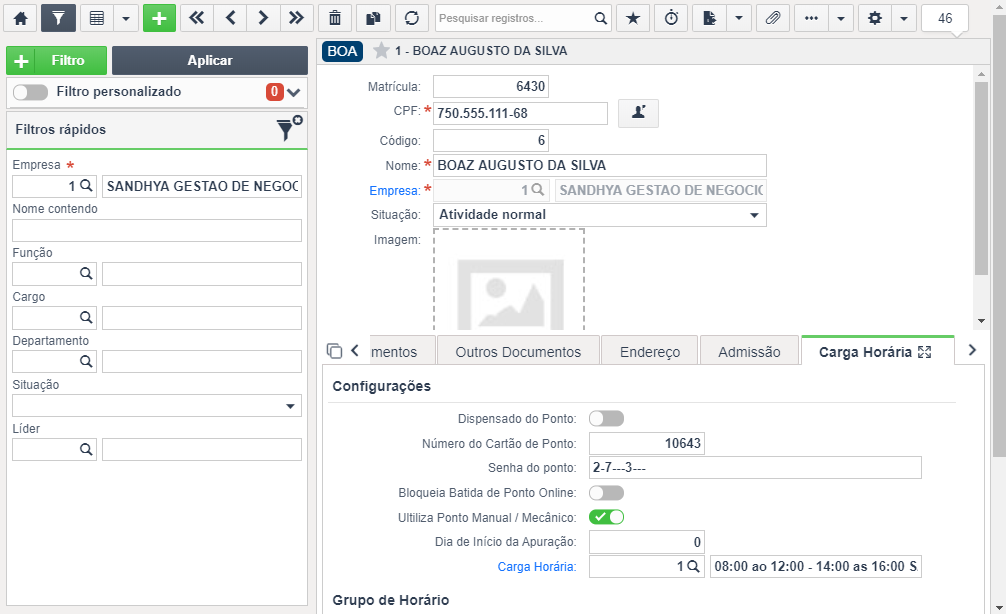Click the Carga Horária link label

pyautogui.click(x=537, y=567)
